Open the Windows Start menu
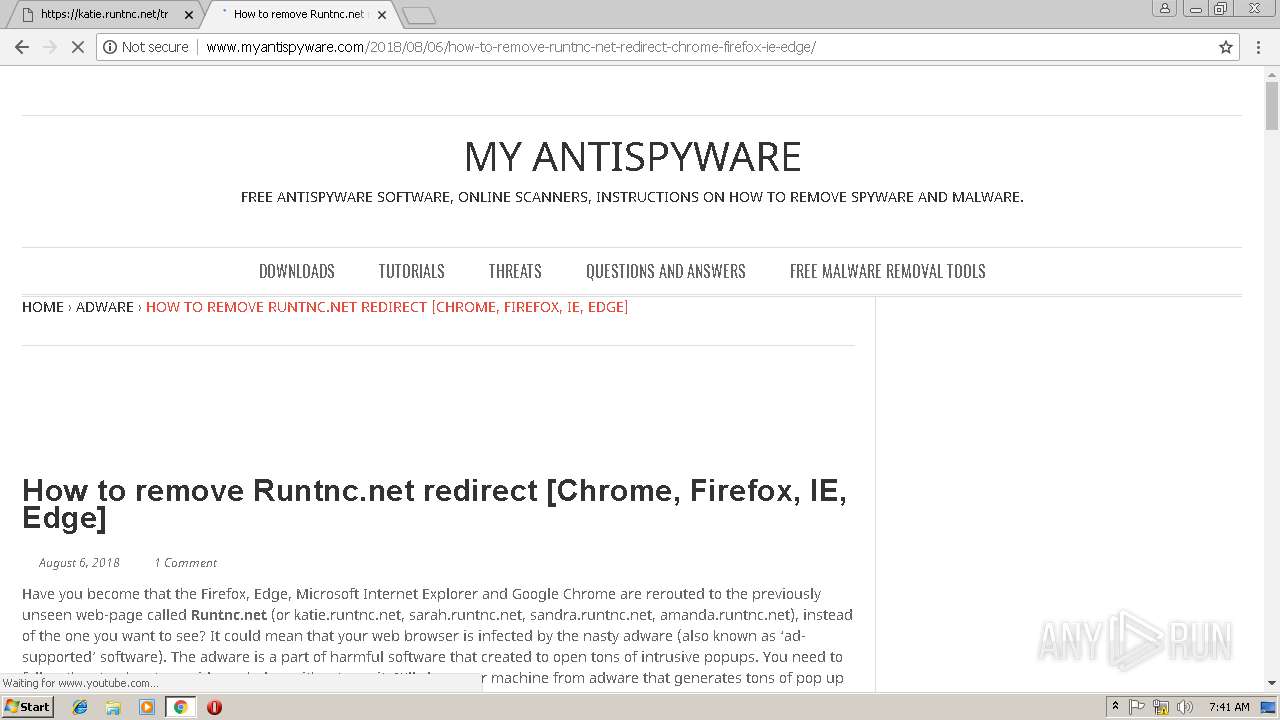Screen dimensions: 1280x720 [x=27, y=707]
